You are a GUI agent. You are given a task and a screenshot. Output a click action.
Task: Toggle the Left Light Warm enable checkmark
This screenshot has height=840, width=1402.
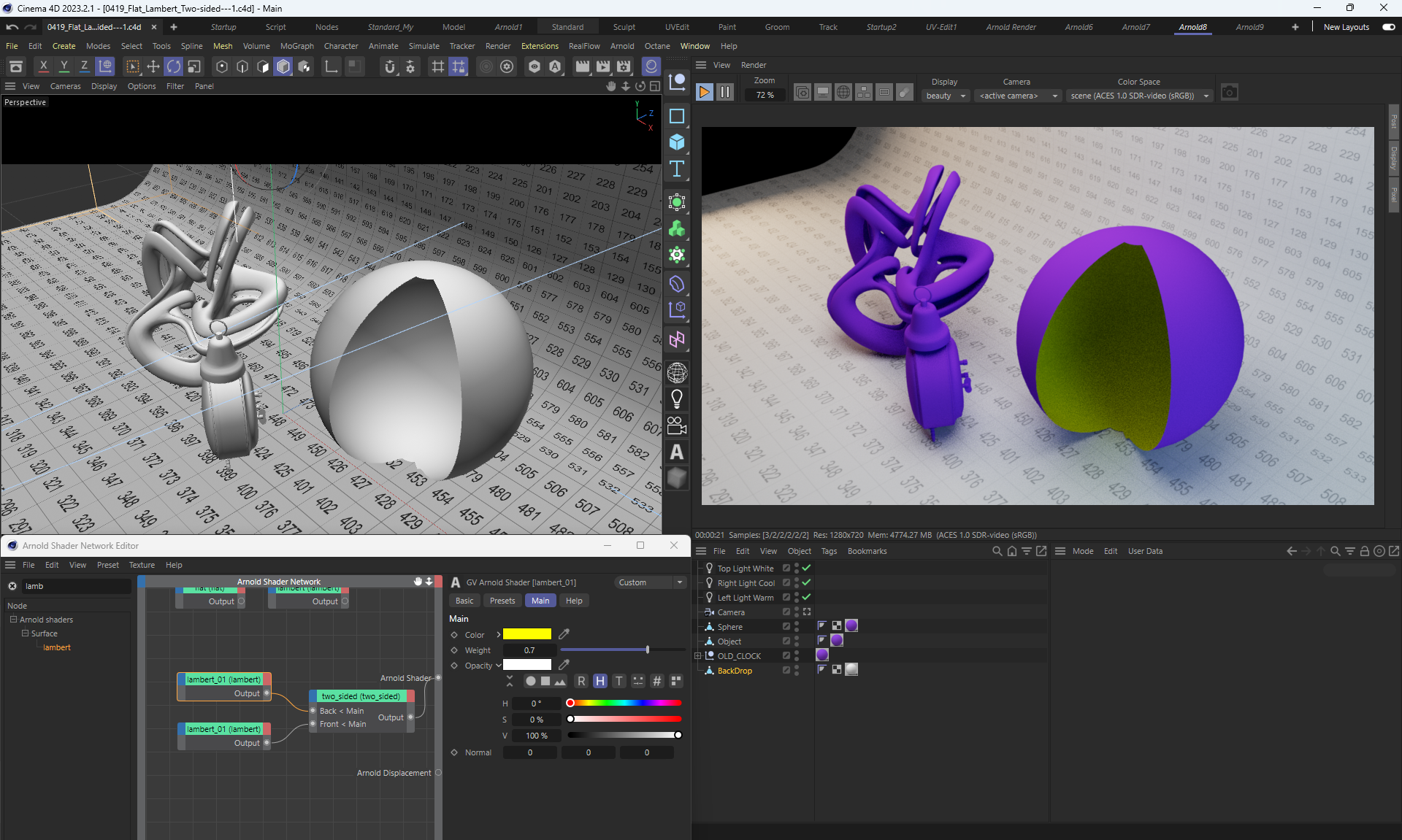(806, 597)
